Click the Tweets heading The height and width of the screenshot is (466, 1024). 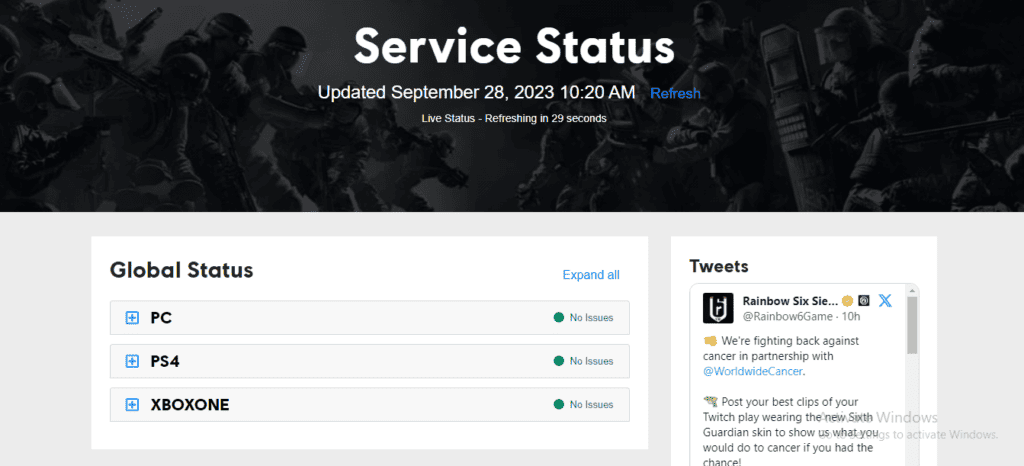click(719, 266)
